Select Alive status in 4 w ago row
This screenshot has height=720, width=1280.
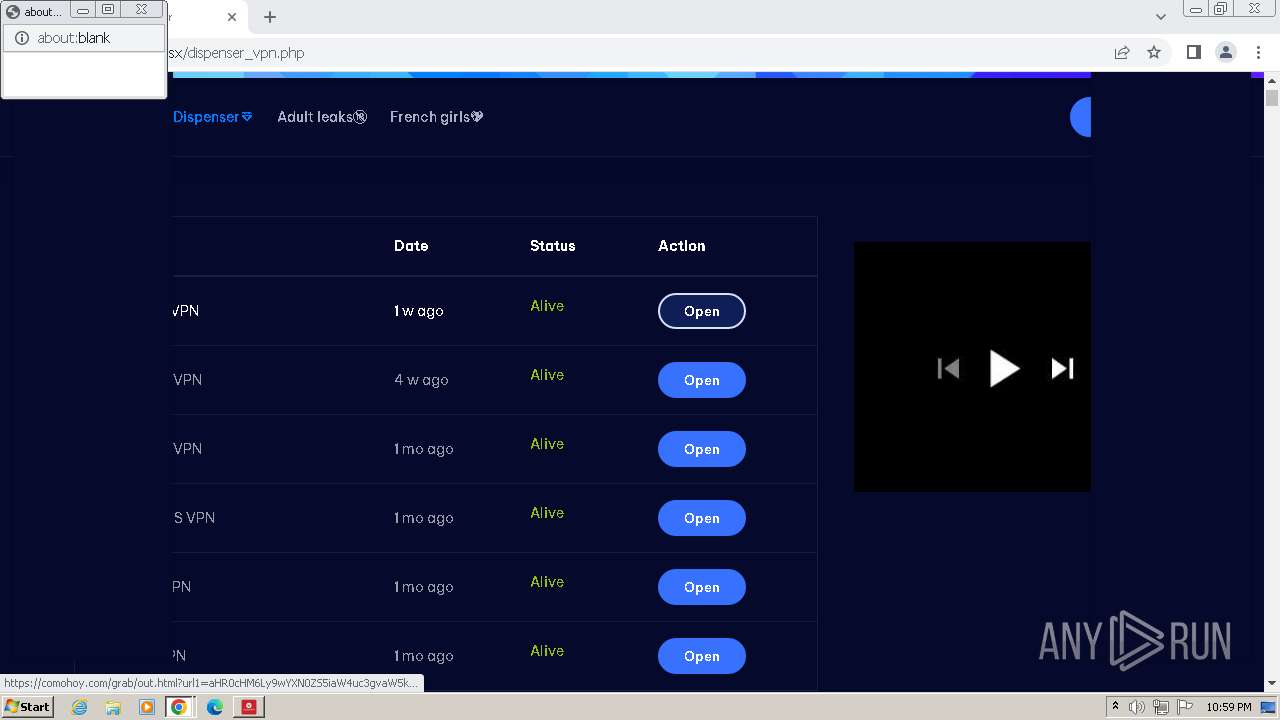click(x=547, y=375)
